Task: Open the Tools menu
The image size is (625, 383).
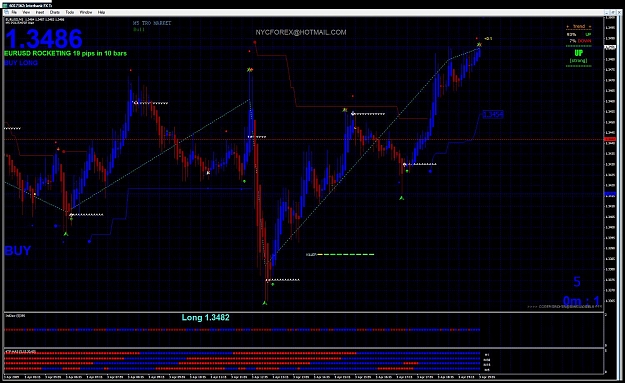Action: [70, 12]
